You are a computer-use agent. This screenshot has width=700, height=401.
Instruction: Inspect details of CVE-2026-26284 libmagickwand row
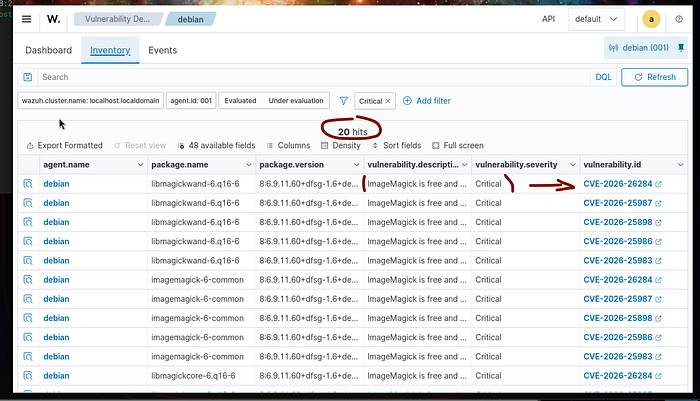28,184
